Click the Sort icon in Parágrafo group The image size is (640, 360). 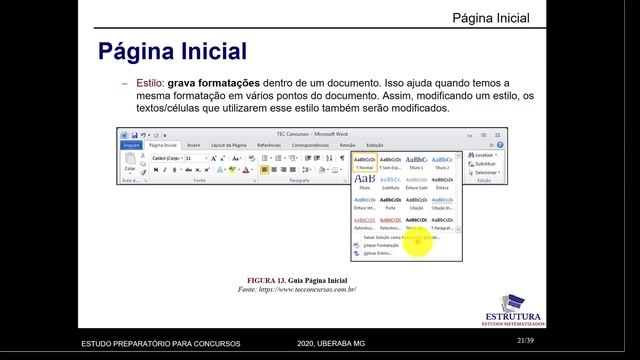tap(329, 158)
